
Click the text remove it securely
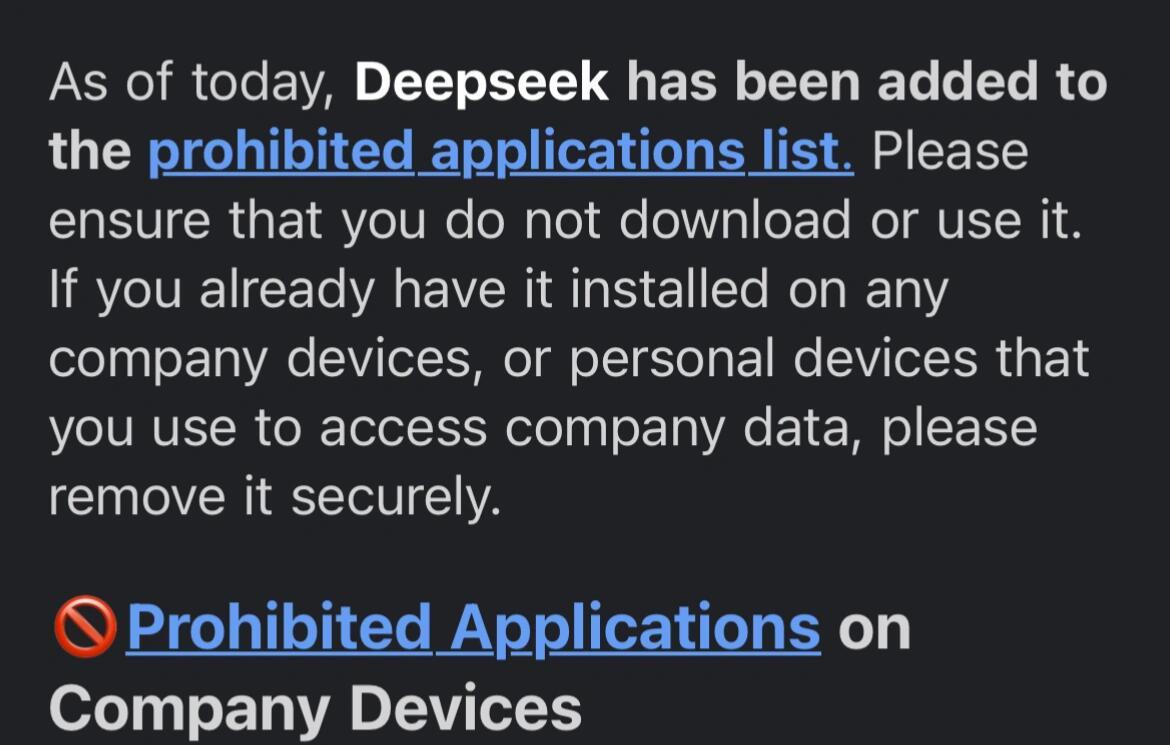tap(275, 498)
